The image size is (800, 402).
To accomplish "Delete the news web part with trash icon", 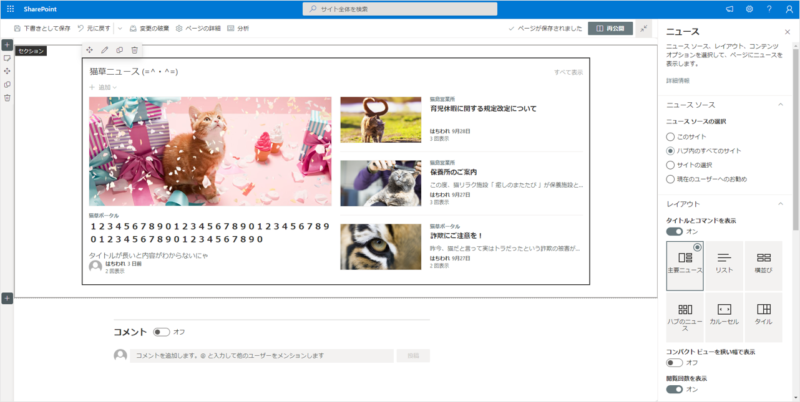I will (x=134, y=50).
